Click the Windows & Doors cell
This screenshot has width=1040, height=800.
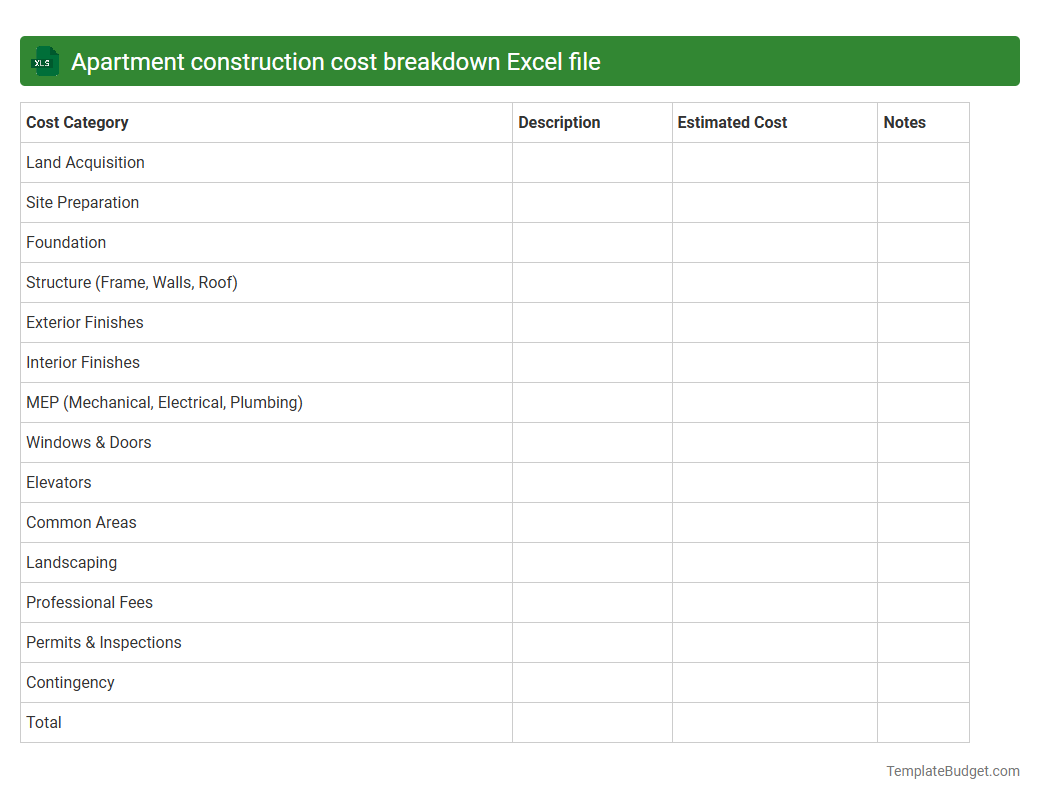88,442
